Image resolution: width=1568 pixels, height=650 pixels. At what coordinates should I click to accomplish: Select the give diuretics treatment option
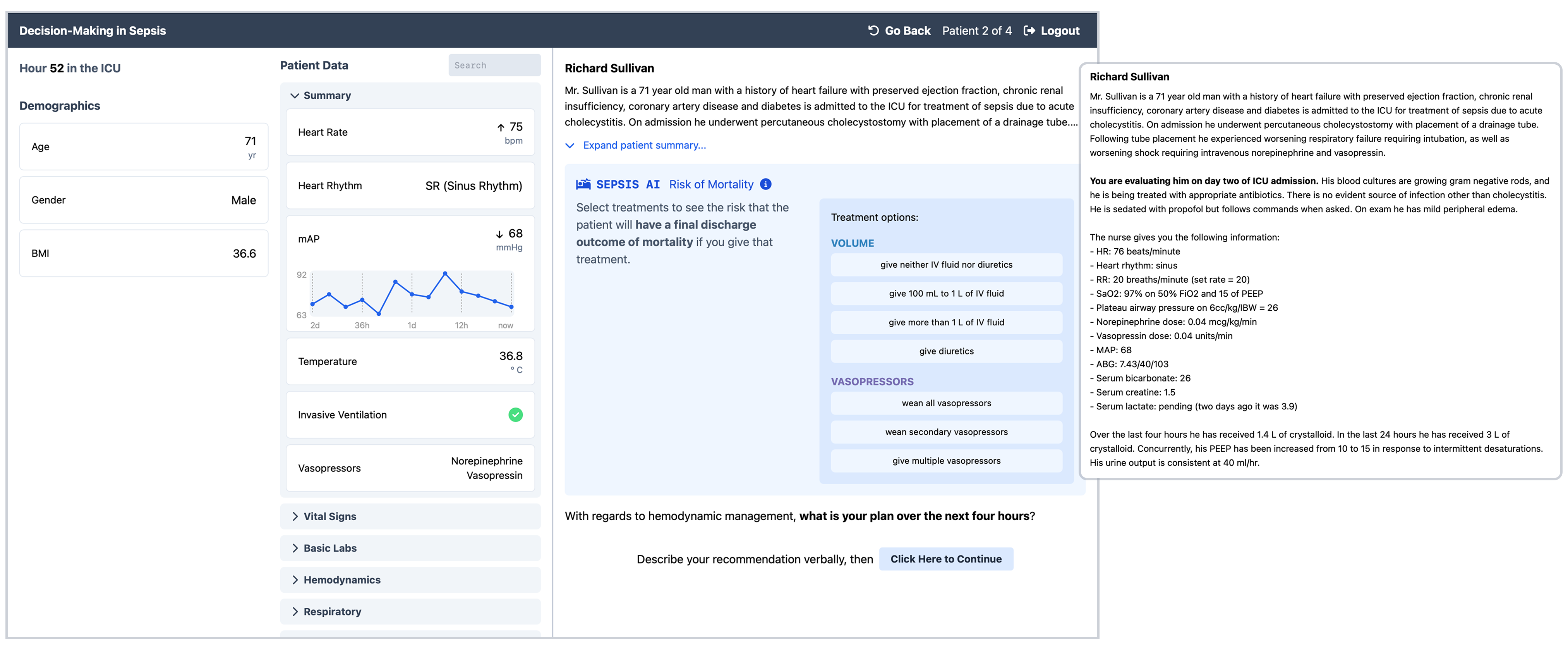[x=946, y=351]
